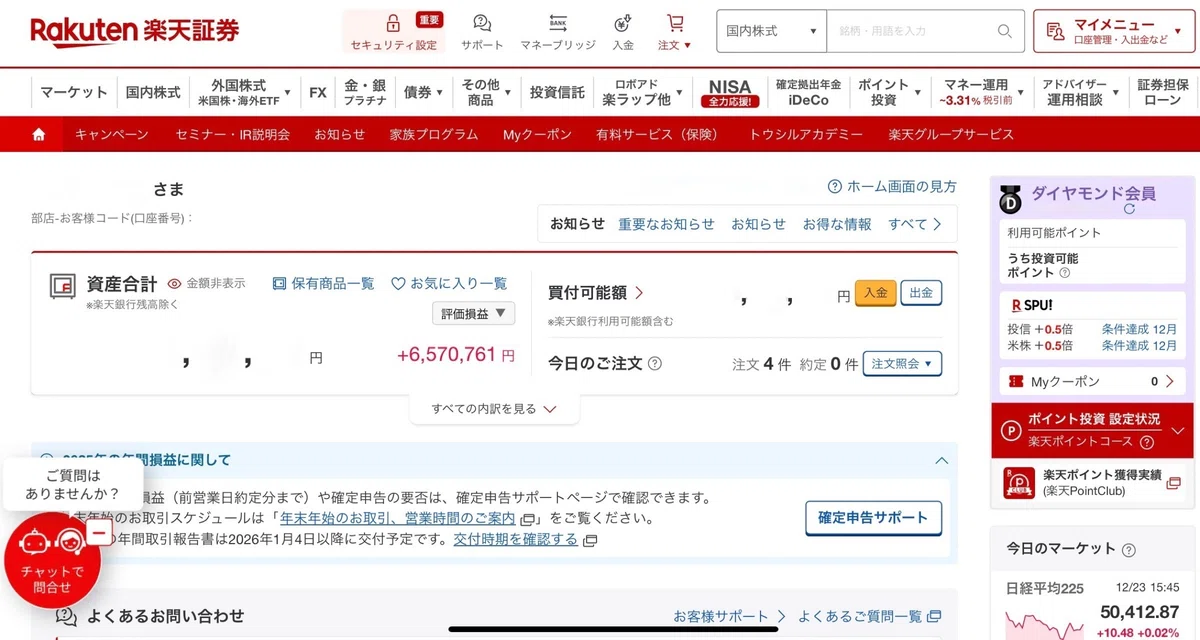1200x640 pixels.
Task: Collapse the annual profit notice panel
Action: [940, 461]
